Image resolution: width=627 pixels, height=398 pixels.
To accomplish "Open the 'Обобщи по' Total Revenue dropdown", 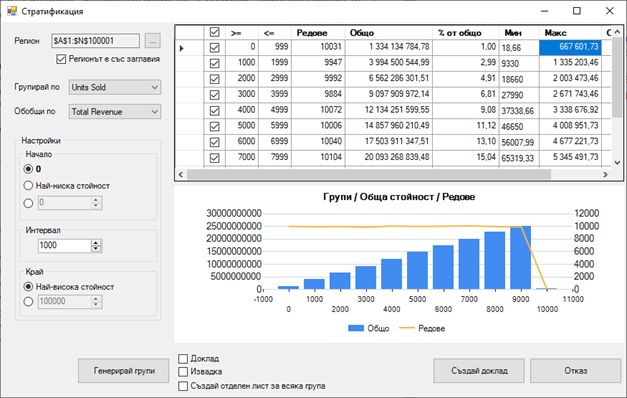I will [115, 112].
